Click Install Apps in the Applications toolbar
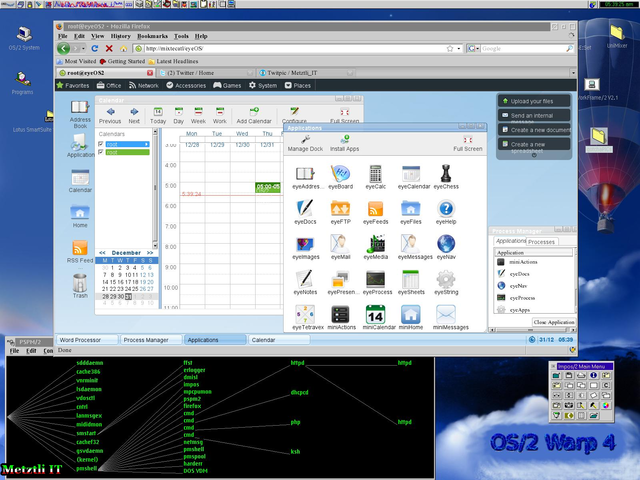The image size is (640, 480). tap(344, 143)
